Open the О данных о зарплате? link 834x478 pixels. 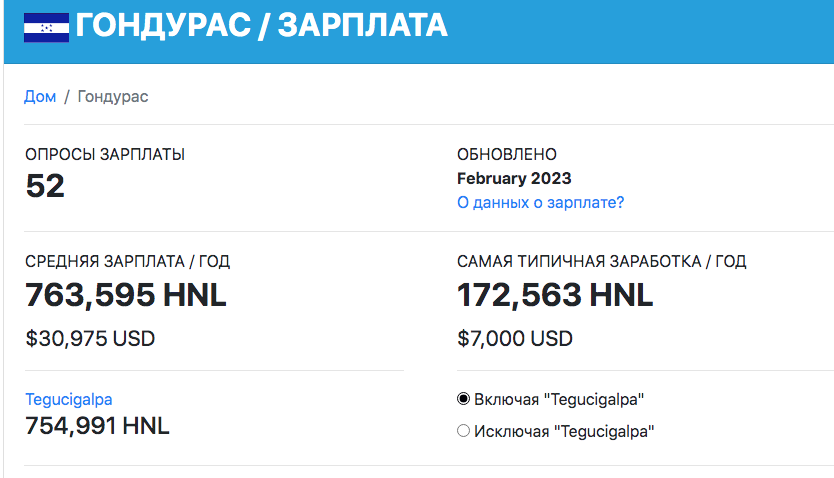540,203
